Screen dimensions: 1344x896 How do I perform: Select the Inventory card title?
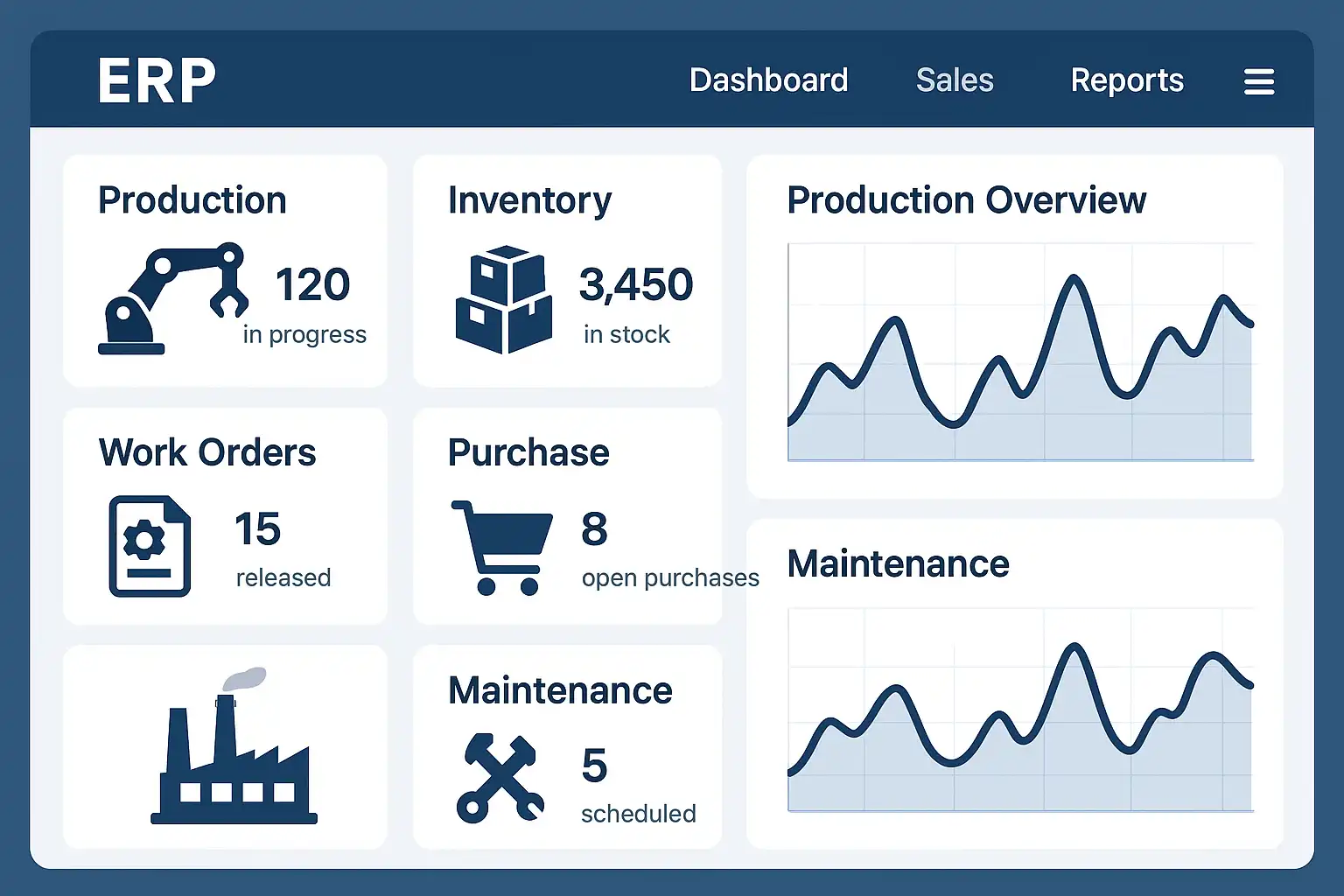click(x=529, y=200)
